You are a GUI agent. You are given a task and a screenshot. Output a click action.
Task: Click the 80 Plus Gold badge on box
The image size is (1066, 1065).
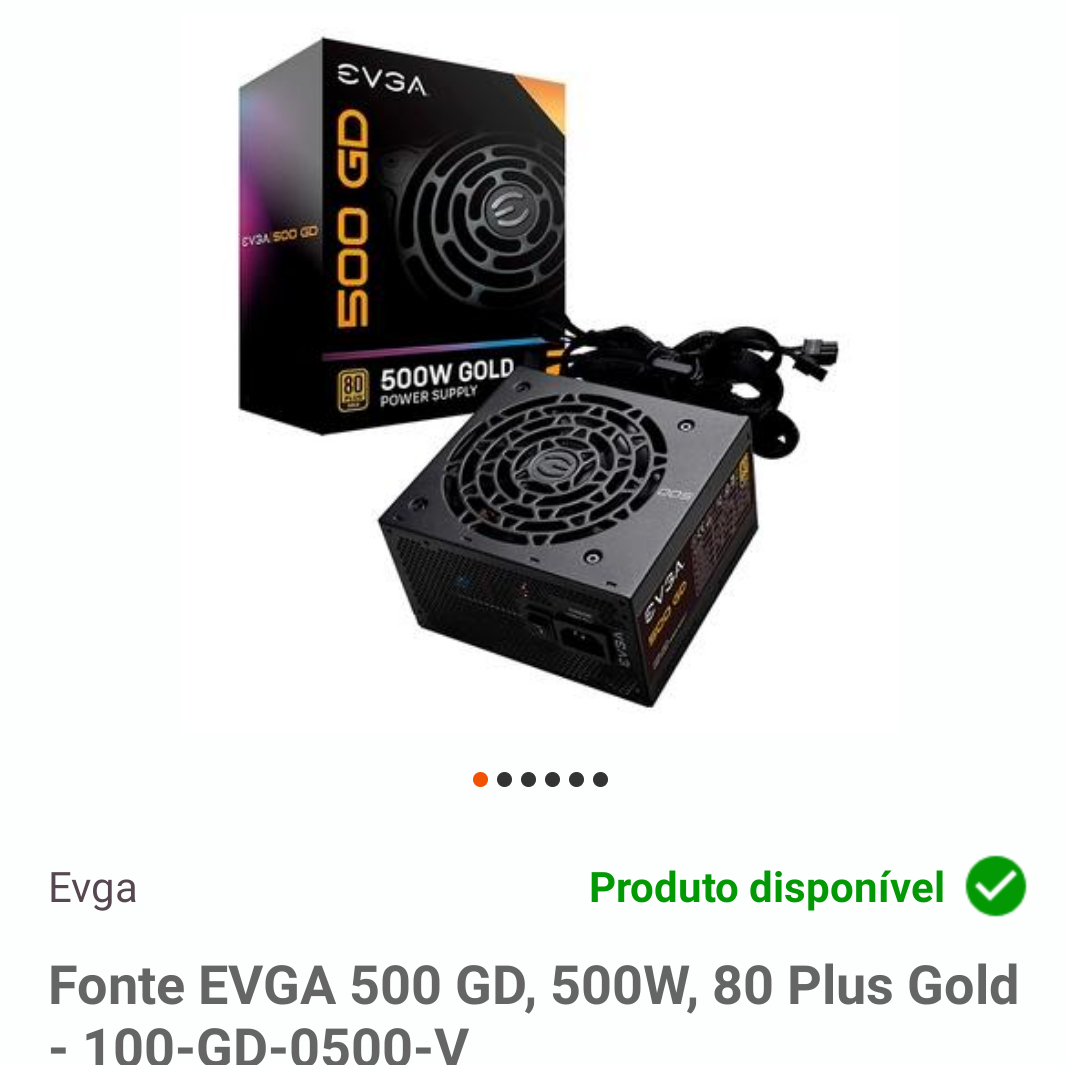point(353,390)
